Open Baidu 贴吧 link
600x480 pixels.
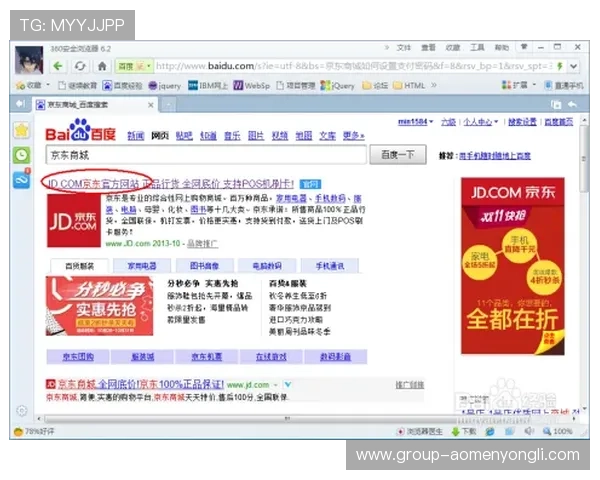pos(184,136)
